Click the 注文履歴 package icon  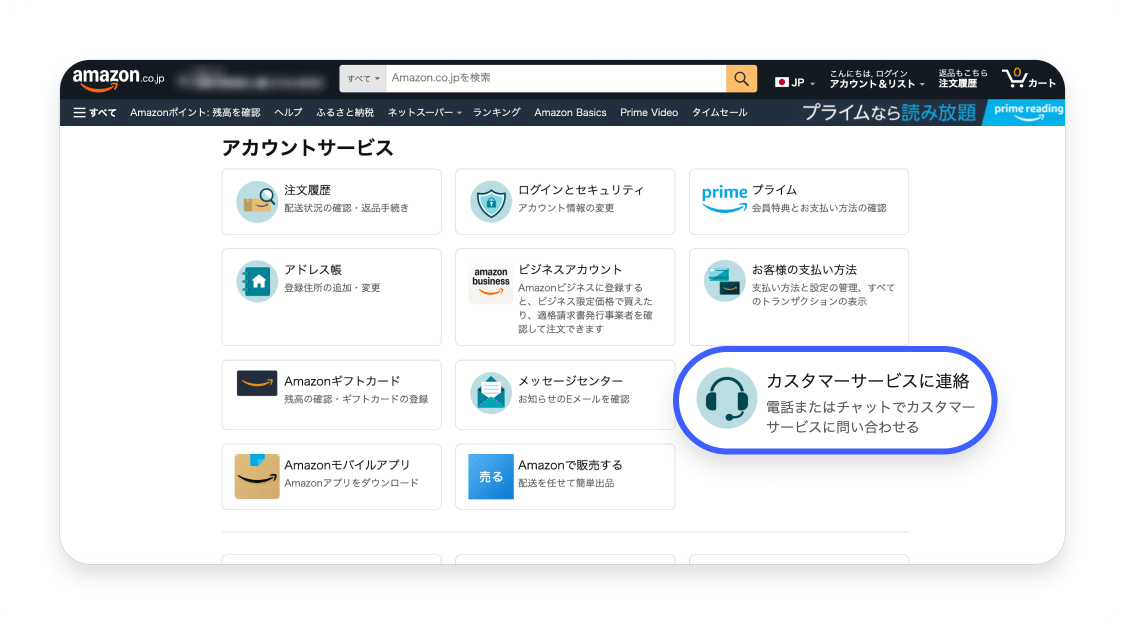pyautogui.click(x=257, y=202)
